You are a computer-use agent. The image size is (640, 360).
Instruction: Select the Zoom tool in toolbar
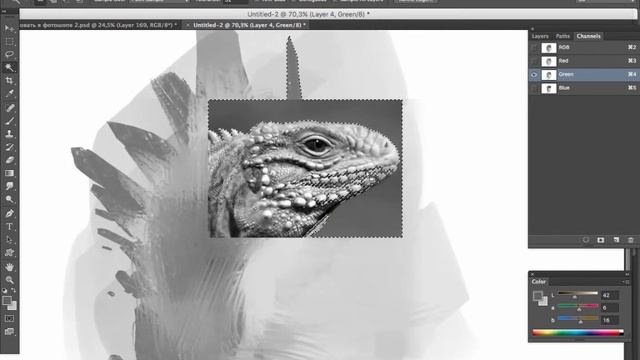(9, 280)
